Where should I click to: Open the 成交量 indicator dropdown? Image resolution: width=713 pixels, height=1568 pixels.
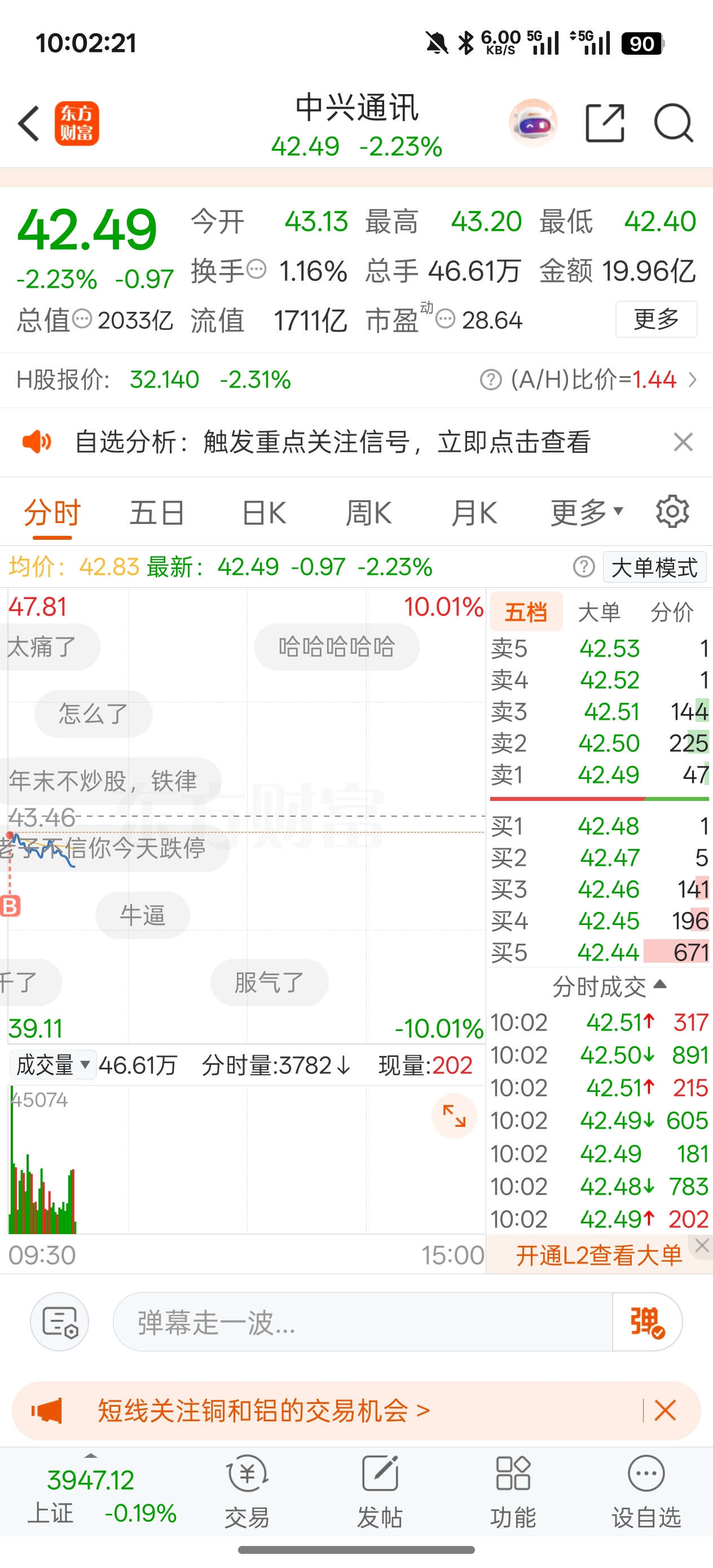(53, 1065)
